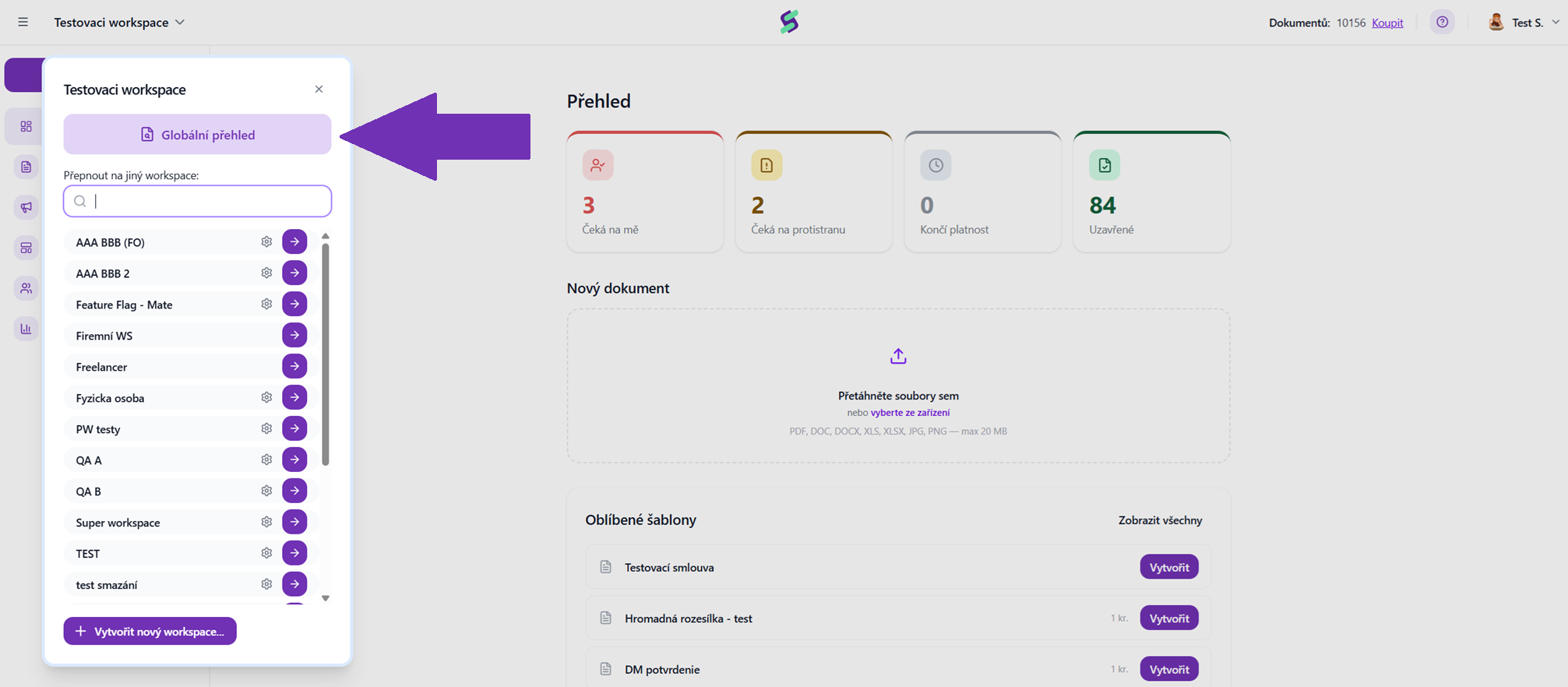Open the megaphone icon in sidebar

pos(26,207)
